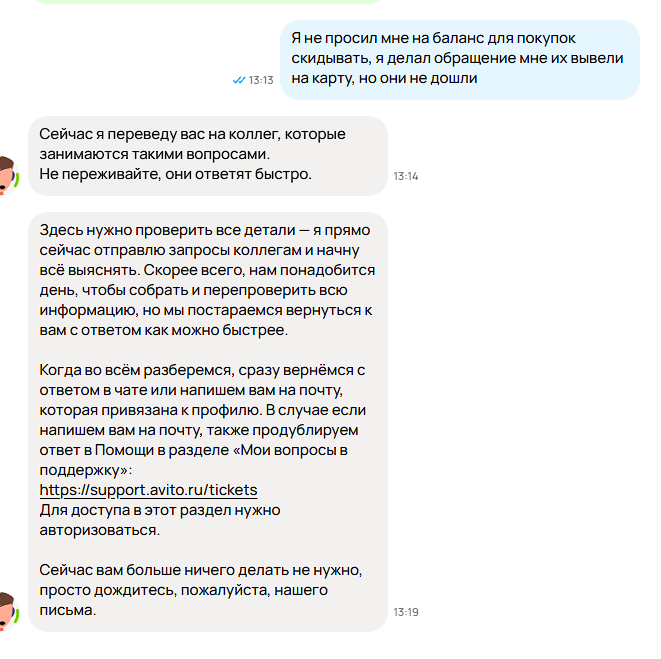
Task: Click the word "письма." ending the last message
Action: pyautogui.click(x=68, y=610)
